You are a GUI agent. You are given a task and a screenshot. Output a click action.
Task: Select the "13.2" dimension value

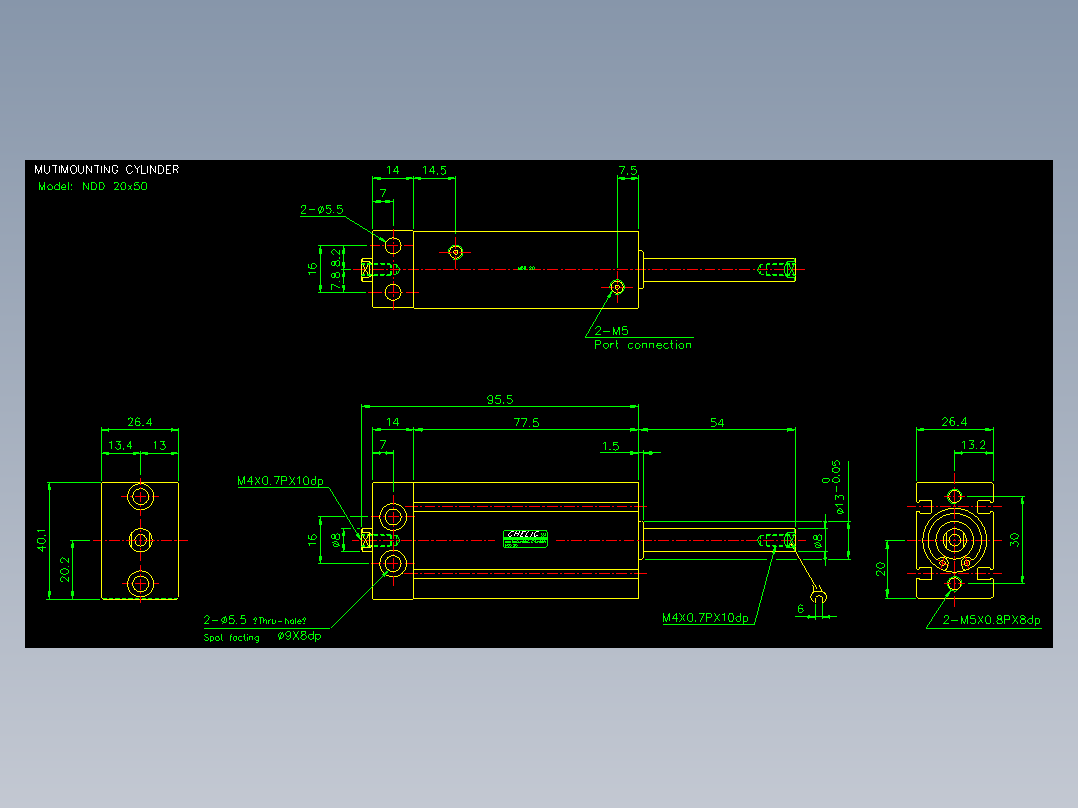point(974,445)
